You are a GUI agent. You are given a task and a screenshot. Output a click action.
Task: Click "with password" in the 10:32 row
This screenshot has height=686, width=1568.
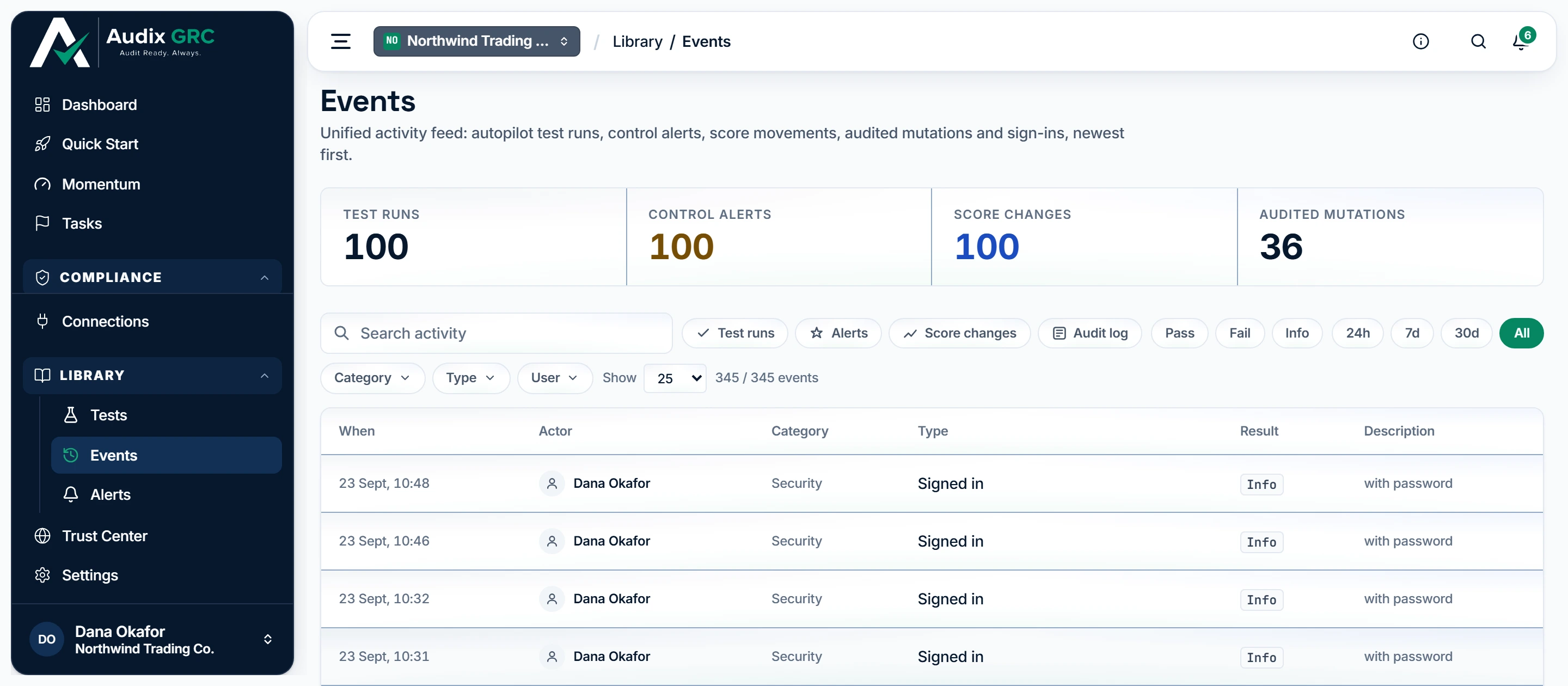1407,599
